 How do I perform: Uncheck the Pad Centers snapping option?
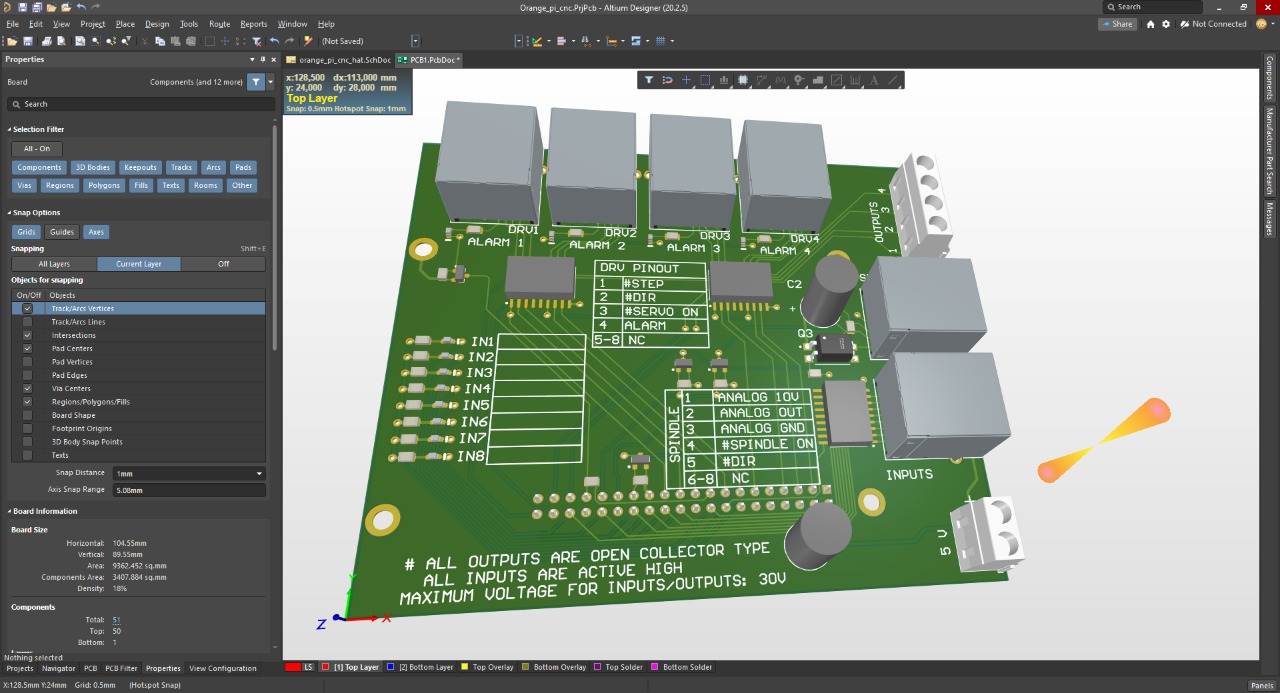coord(27,349)
